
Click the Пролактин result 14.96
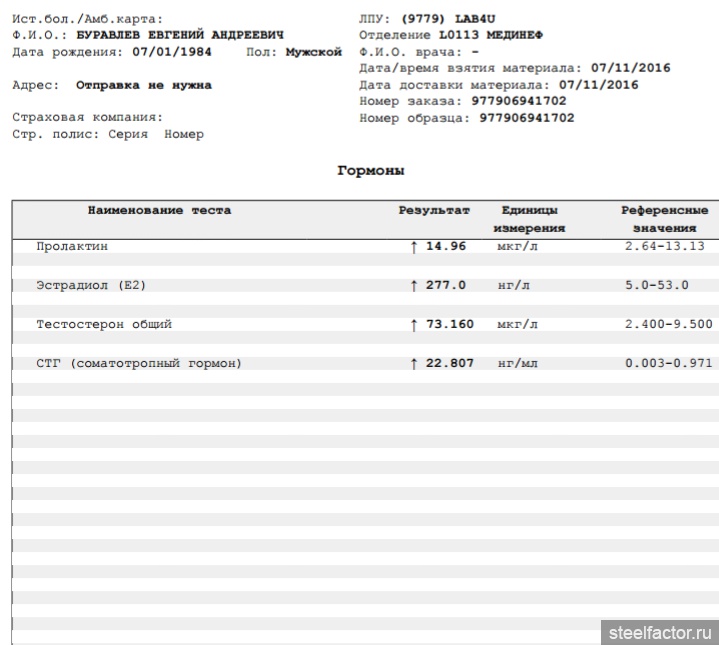446,246
